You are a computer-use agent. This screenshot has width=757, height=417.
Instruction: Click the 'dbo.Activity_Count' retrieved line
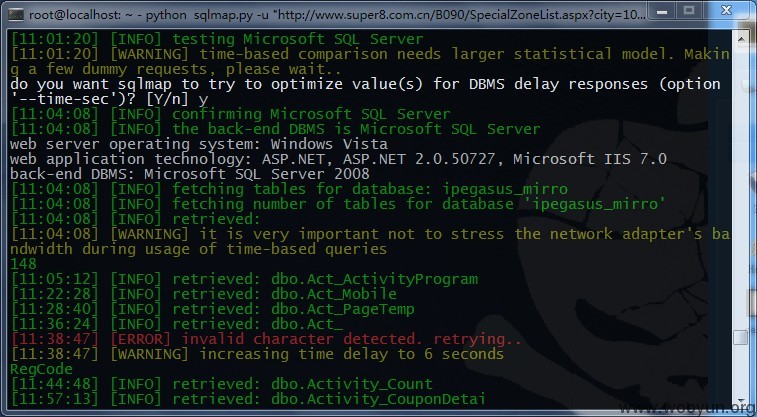click(x=222, y=384)
